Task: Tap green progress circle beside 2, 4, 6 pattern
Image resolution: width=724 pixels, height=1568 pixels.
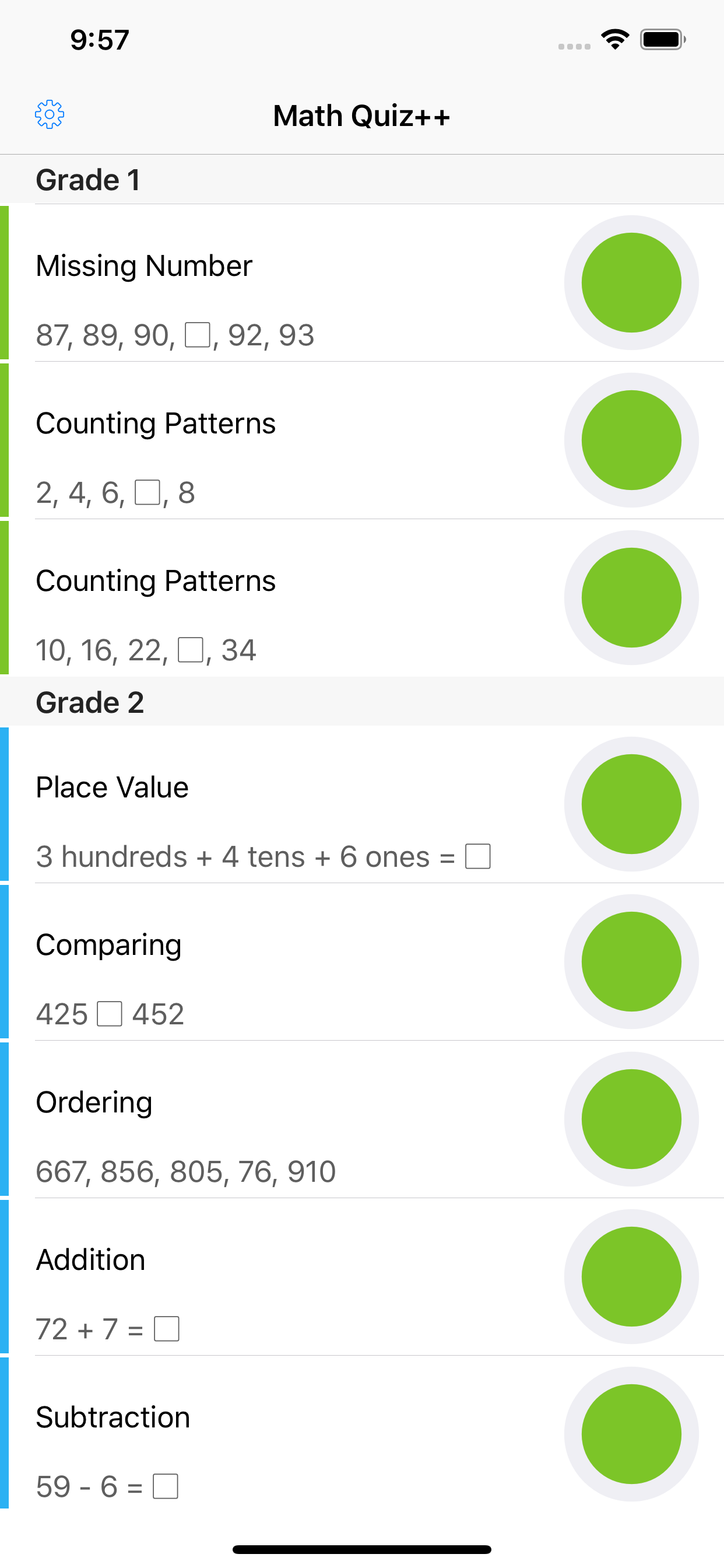Action: coord(631,440)
